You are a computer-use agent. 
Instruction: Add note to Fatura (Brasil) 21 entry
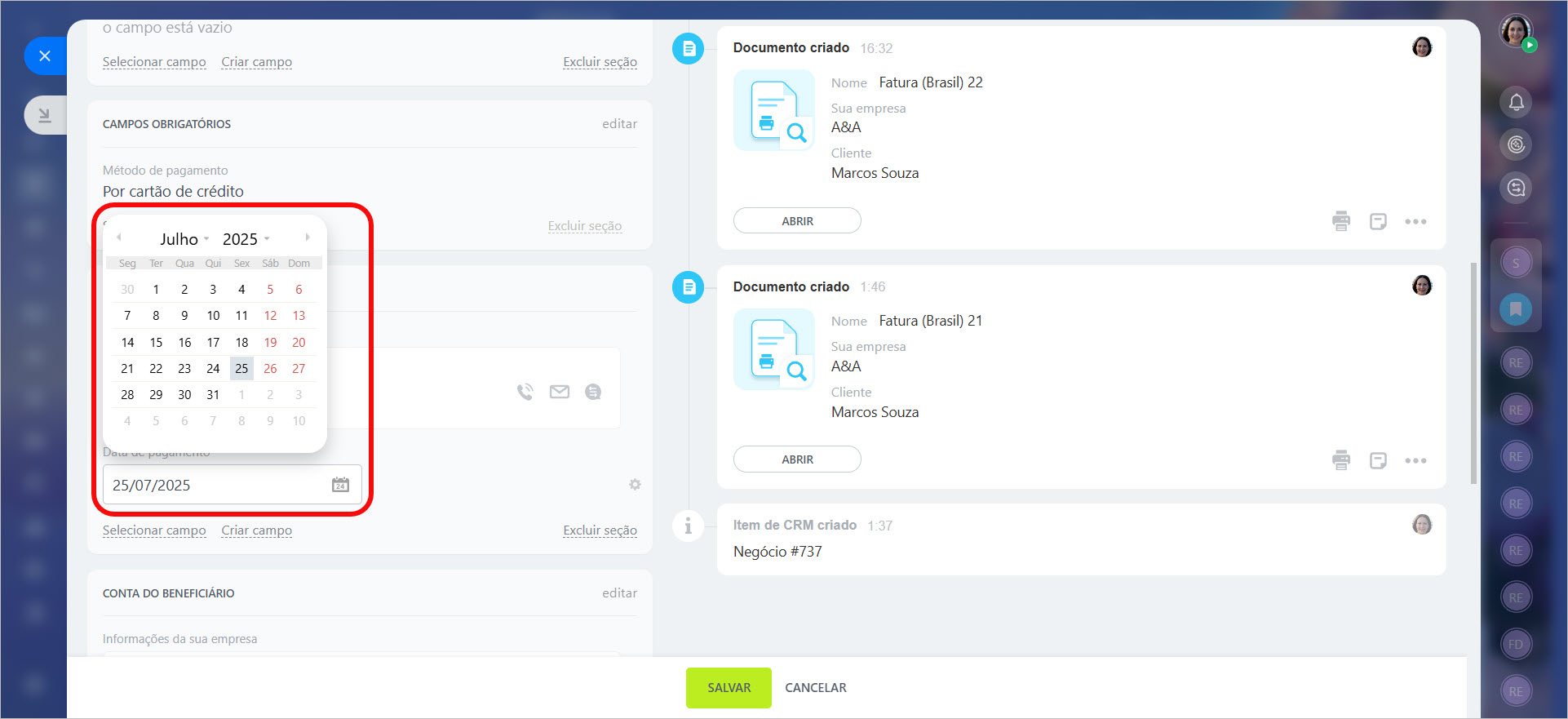pos(1378,460)
